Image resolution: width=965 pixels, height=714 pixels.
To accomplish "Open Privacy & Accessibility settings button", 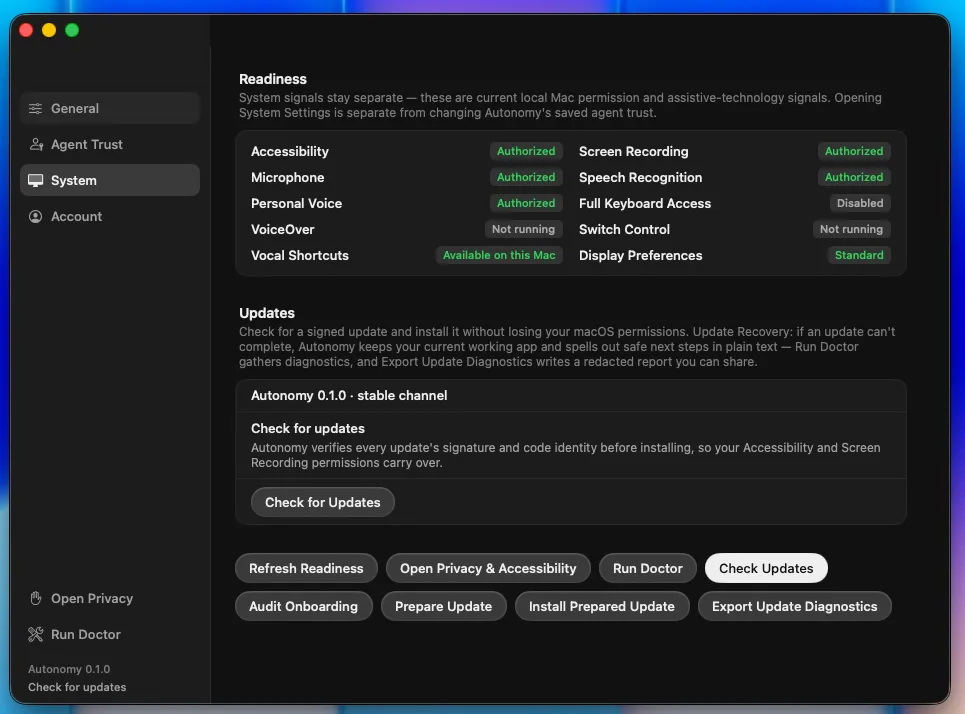I will (488, 568).
